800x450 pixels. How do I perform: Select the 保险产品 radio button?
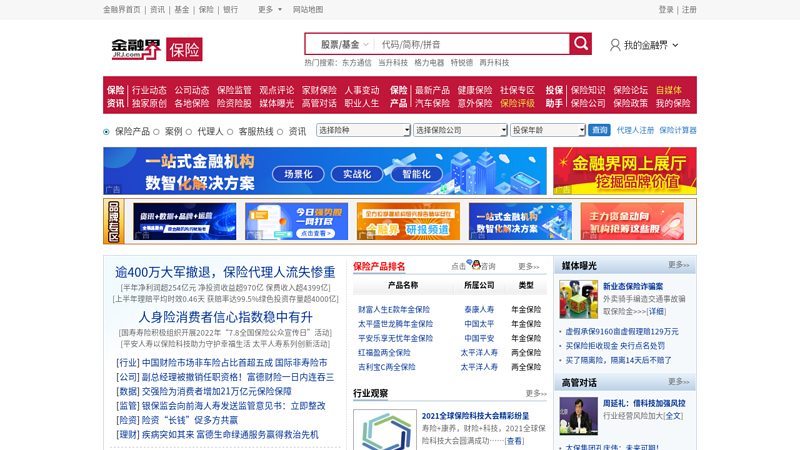[106, 132]
